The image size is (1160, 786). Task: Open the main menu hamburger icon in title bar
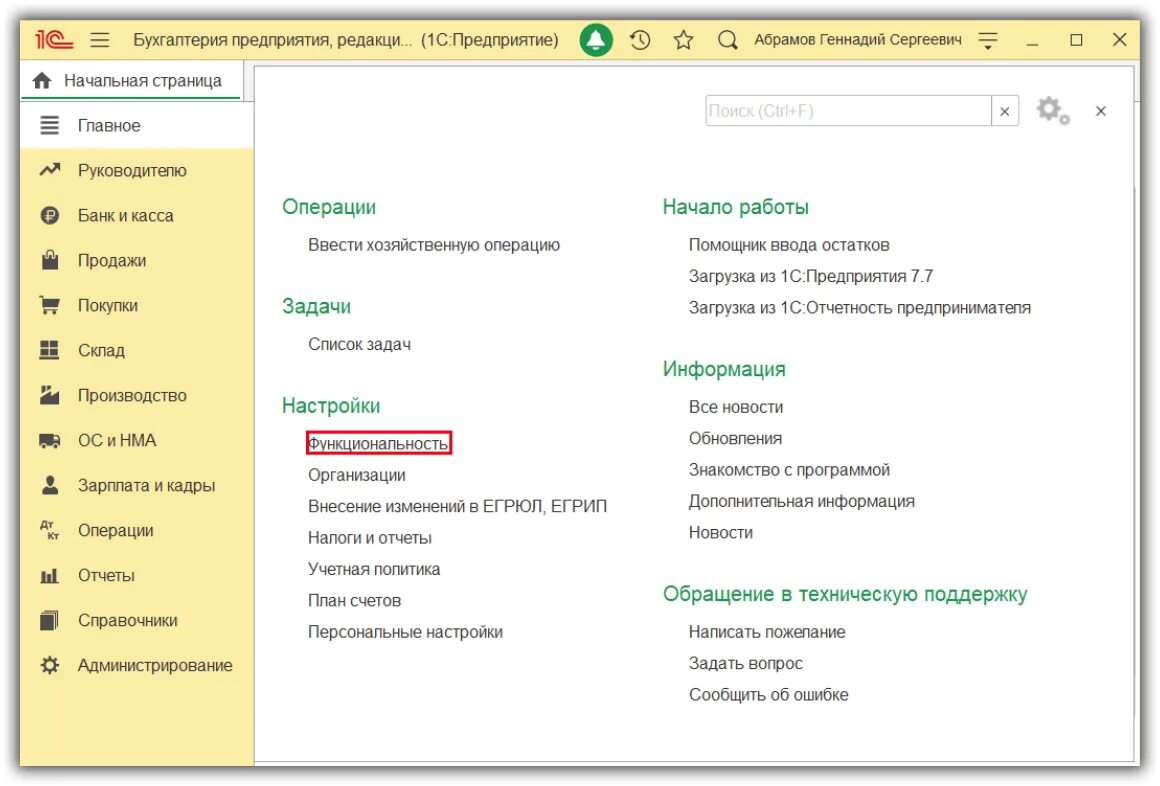tap(100, 40)
